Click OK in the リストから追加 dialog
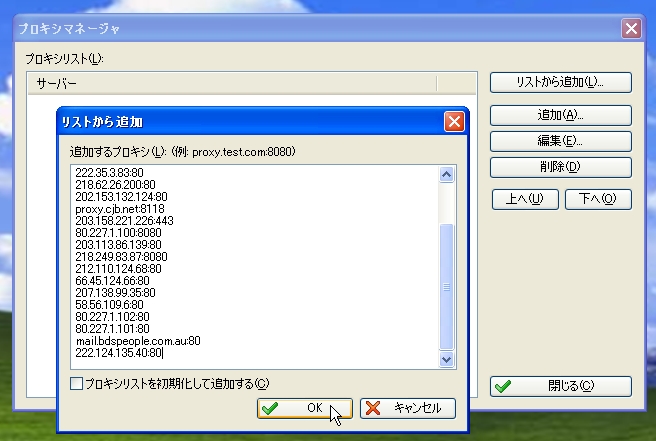The height and width of the screenshot is (441, 656). 305,408
